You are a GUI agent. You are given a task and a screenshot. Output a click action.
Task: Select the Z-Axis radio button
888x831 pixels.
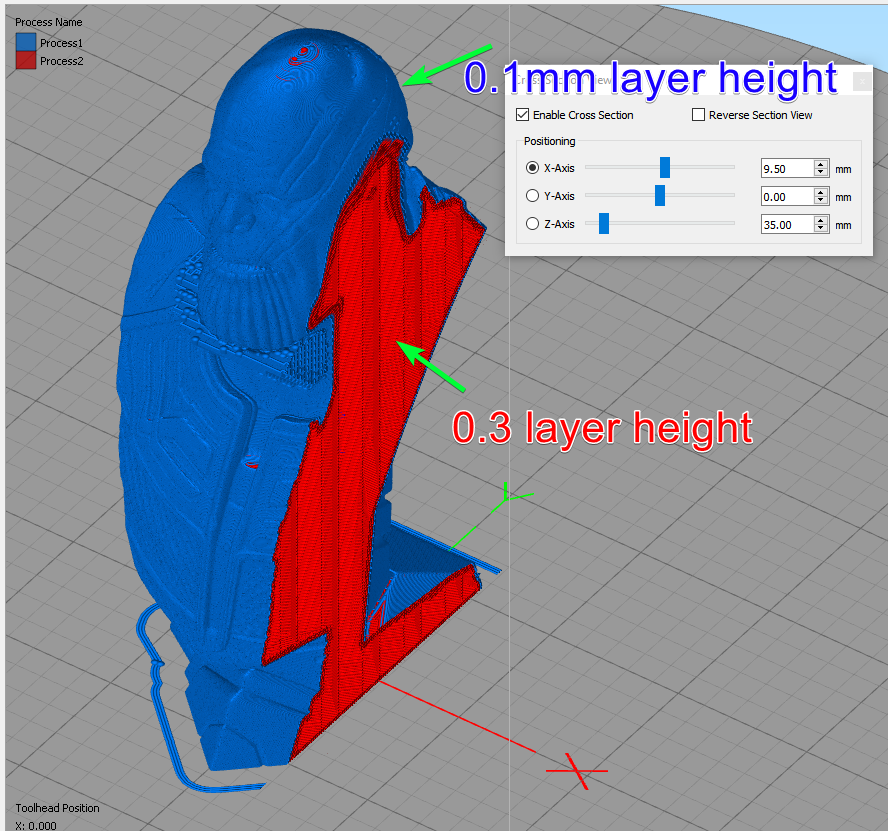533,223
